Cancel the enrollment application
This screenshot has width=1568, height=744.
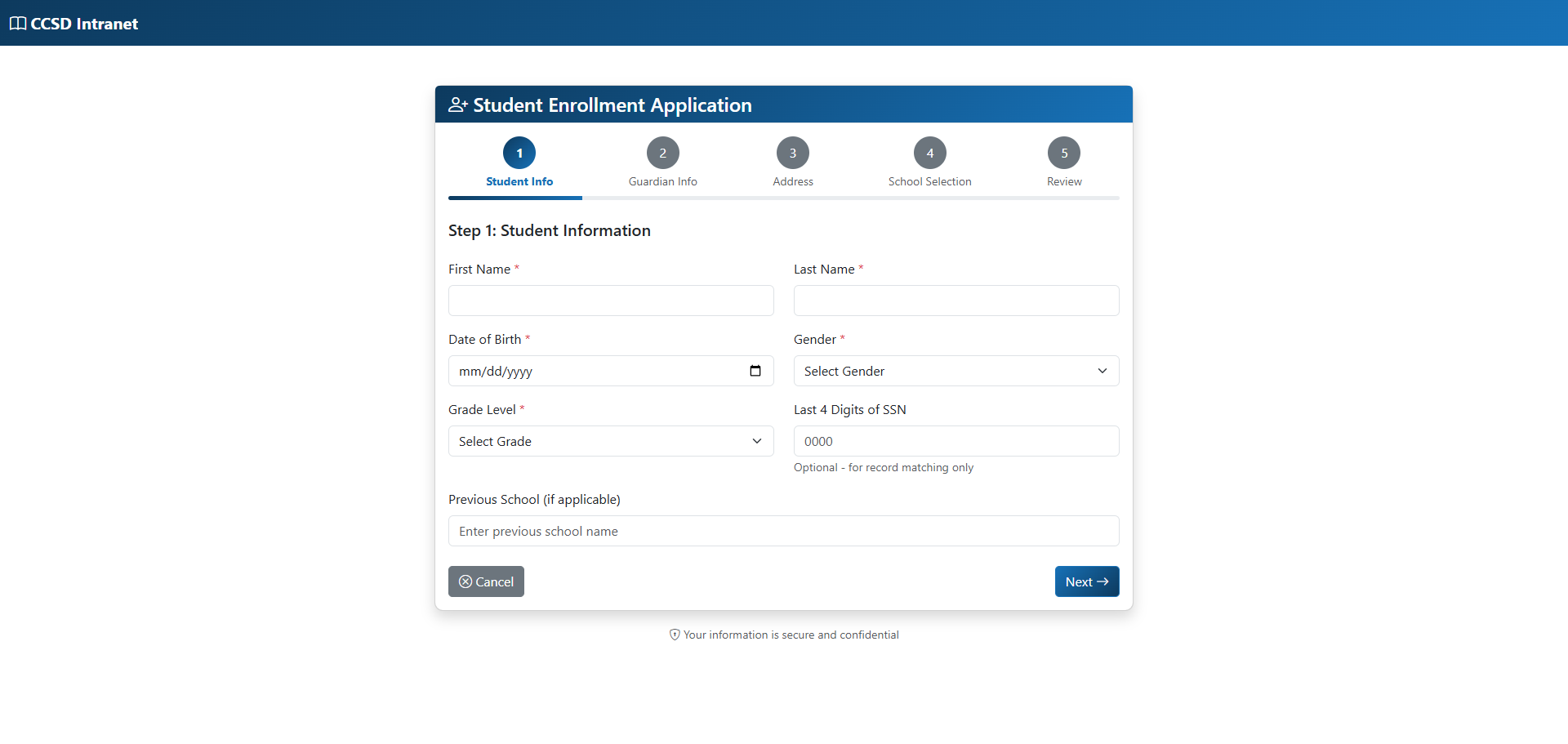[486, 581]
